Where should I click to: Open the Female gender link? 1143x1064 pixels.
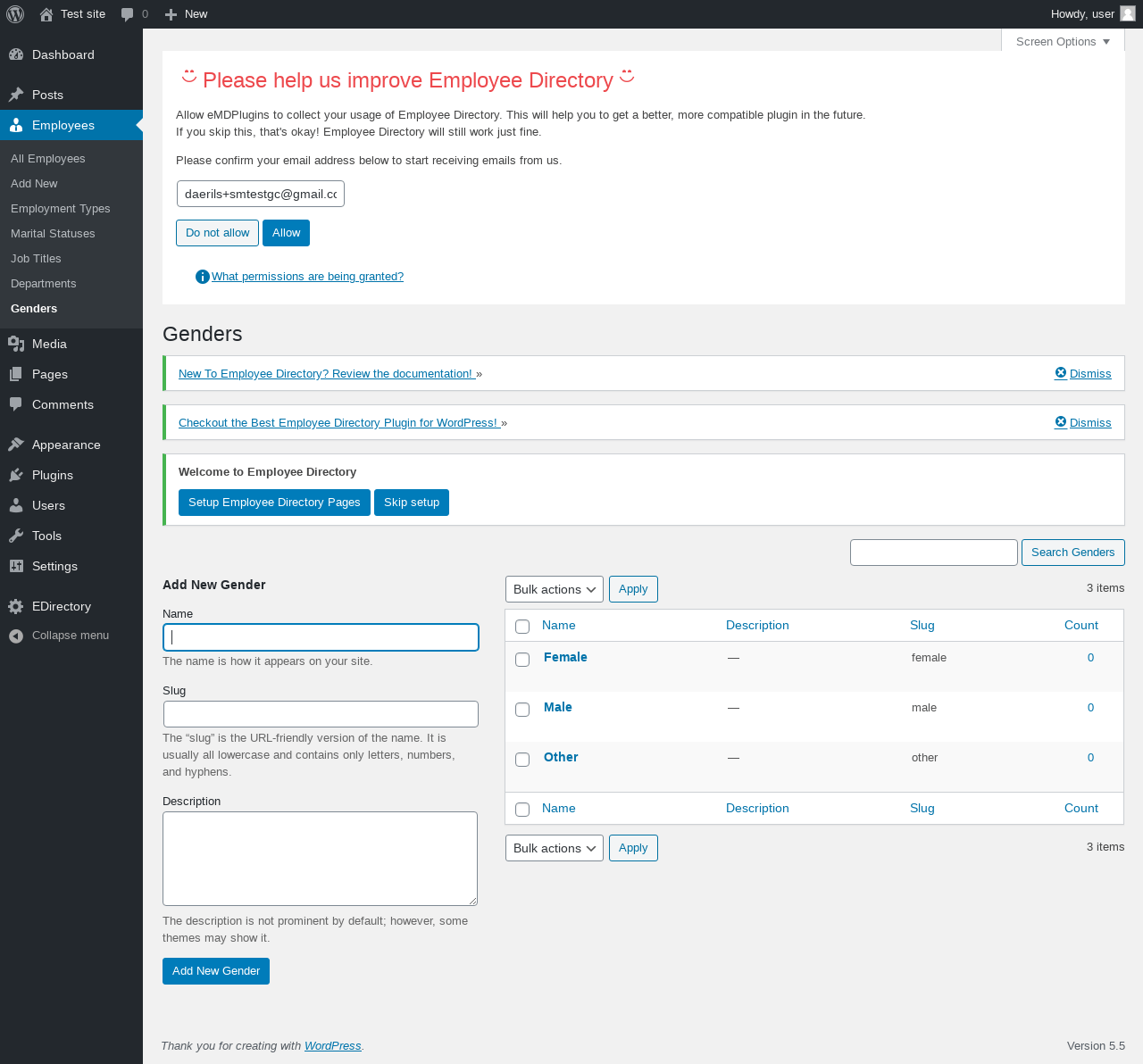coord(565,657)
